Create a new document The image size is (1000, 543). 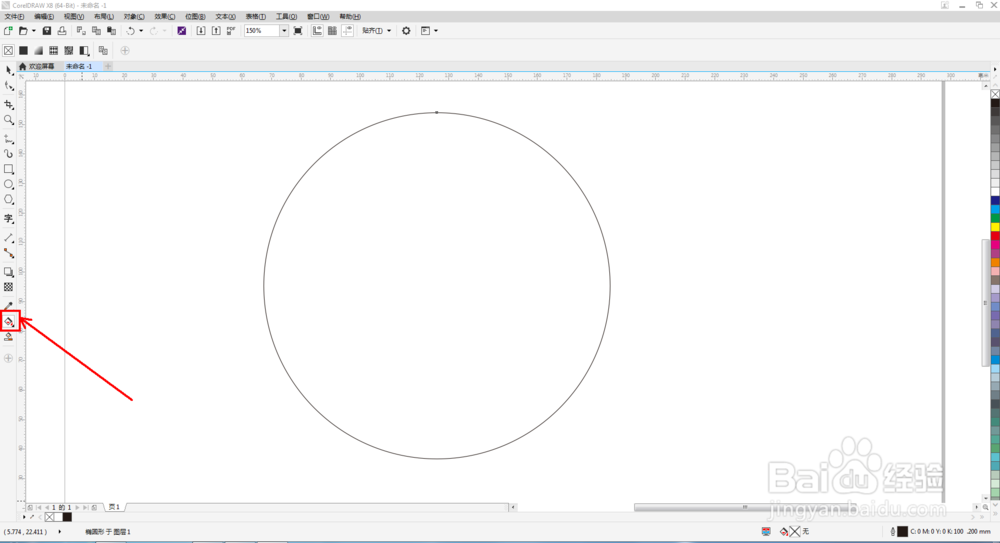pyautogui.click(x=8, y=31)
